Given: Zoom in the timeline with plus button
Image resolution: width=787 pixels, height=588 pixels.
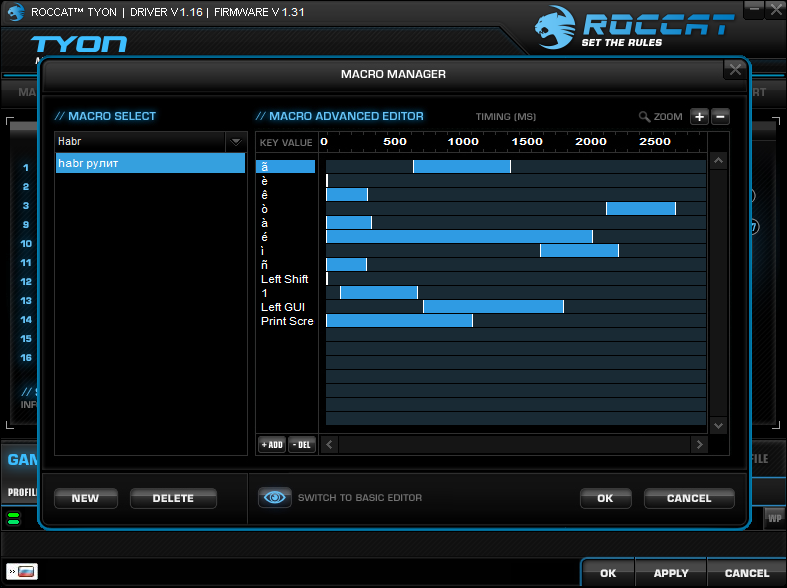Looking at the screenshot, I should click(x=699, y=117).
